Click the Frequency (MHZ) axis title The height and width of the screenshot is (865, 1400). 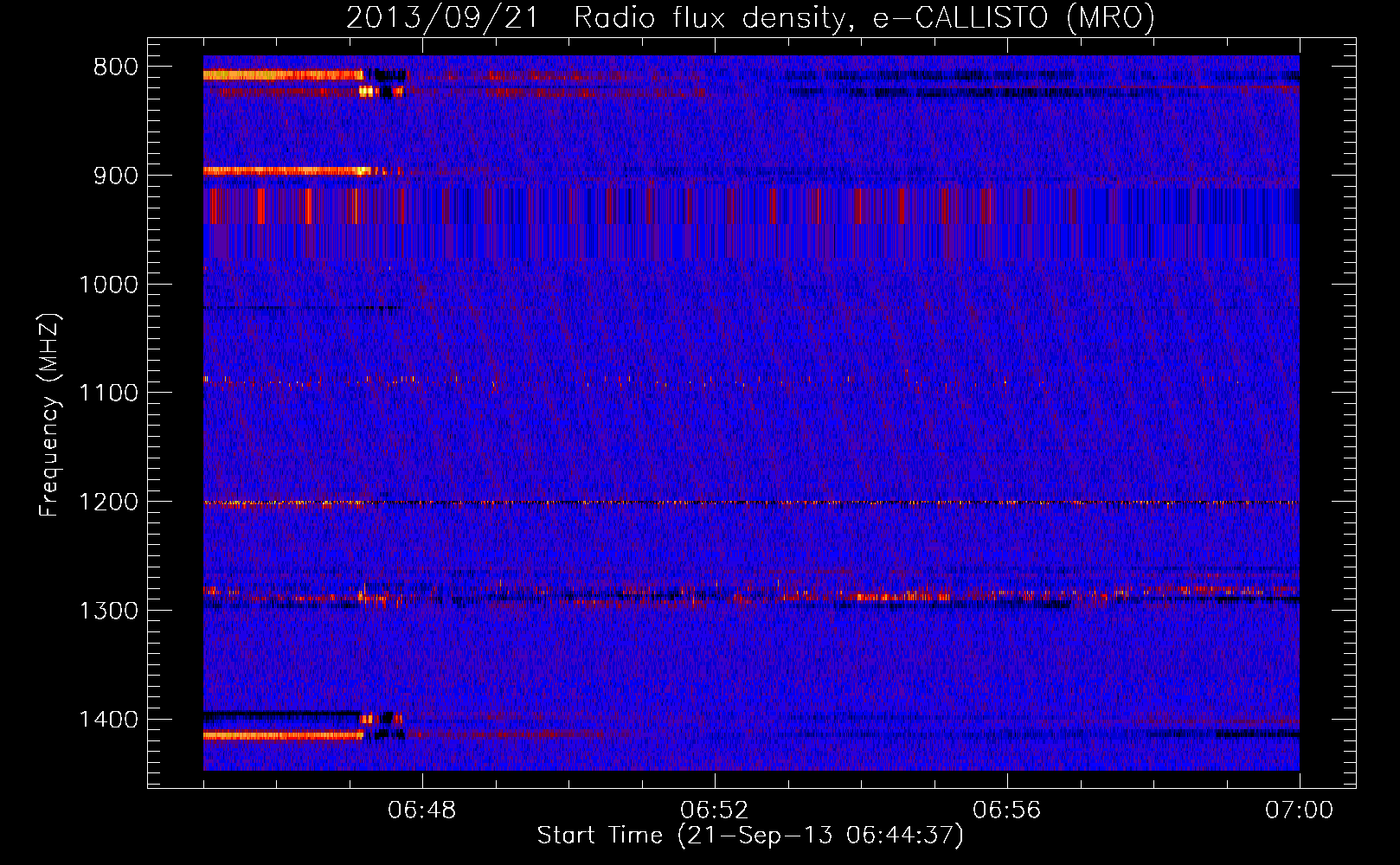coord(49,415)
